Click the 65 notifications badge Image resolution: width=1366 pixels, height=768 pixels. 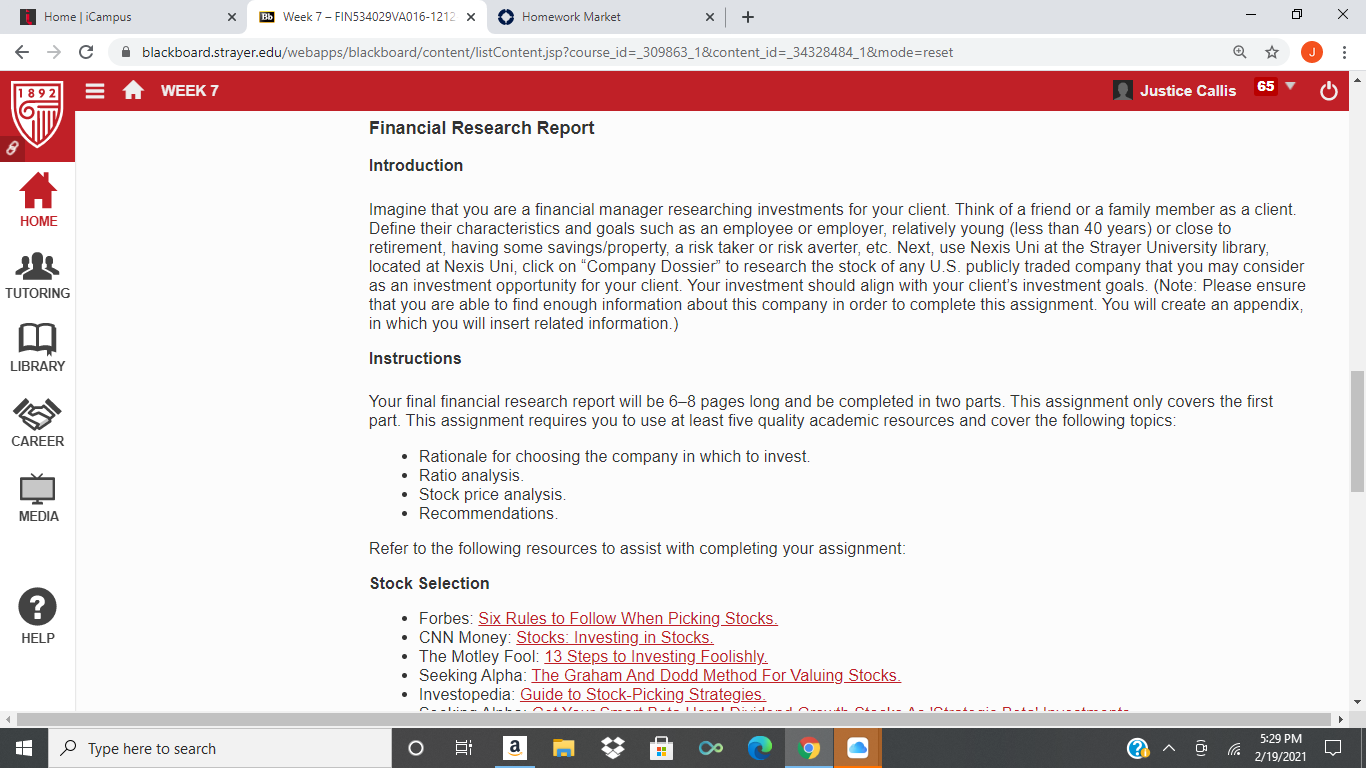(x=1266, y=86)
